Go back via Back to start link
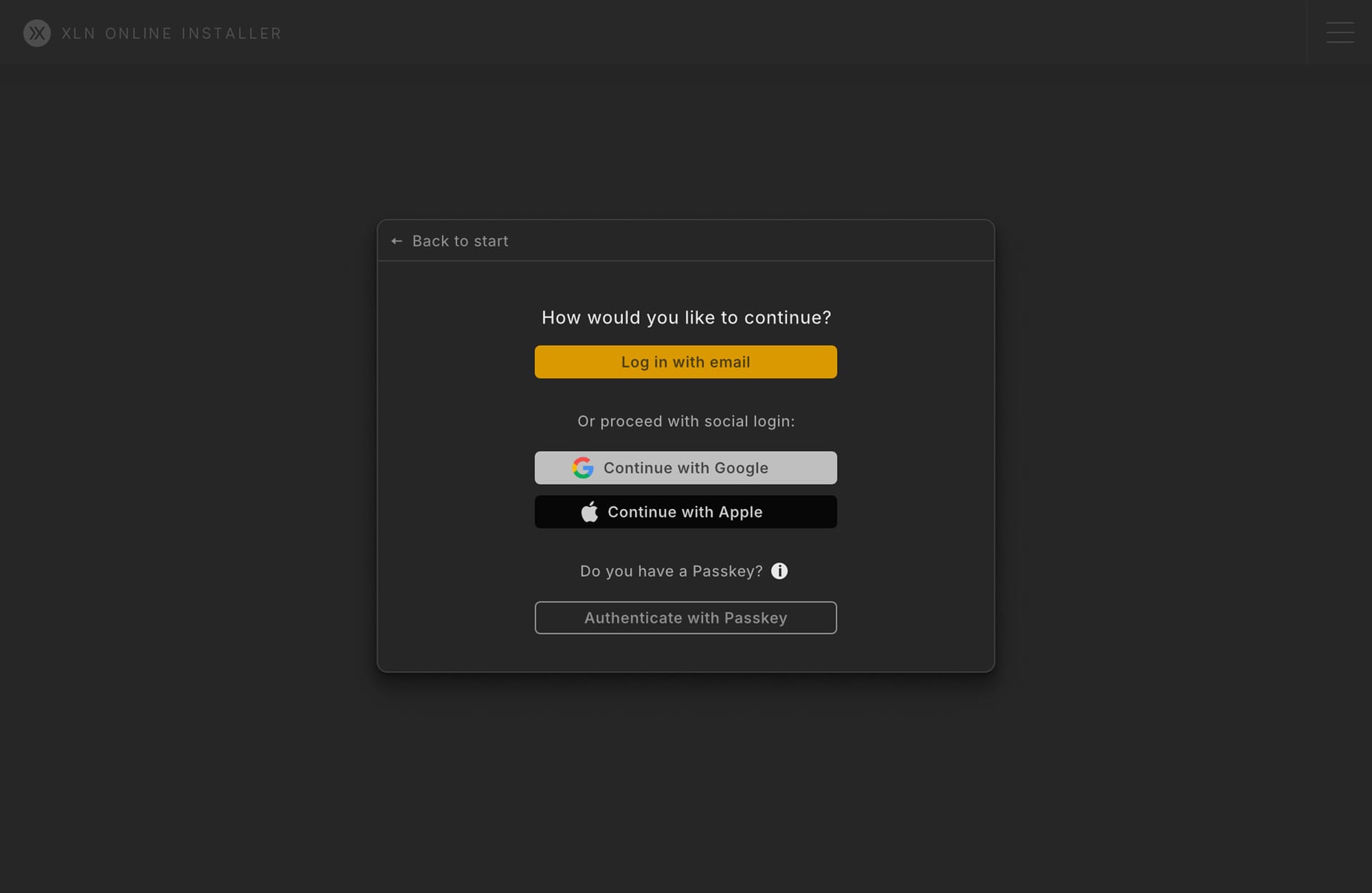 460,242
